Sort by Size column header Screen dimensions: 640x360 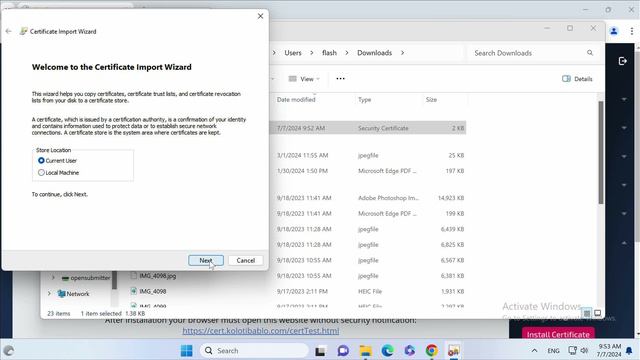(x=431, y=100)
